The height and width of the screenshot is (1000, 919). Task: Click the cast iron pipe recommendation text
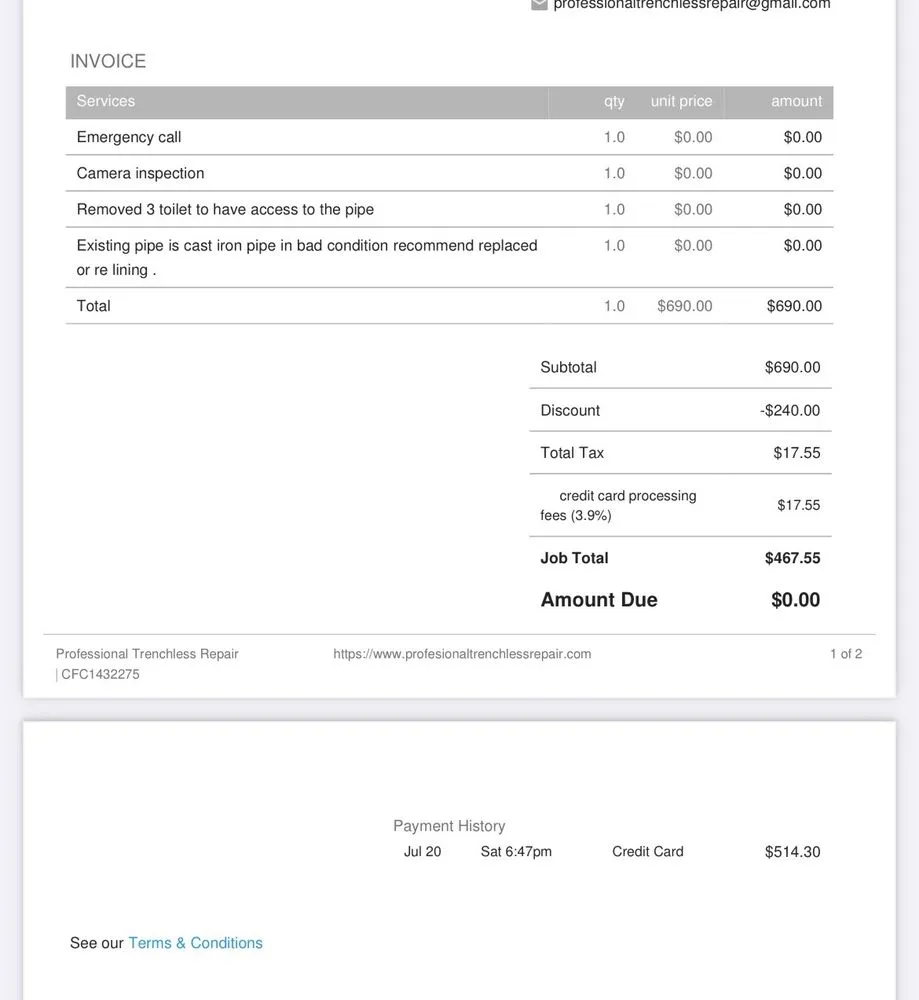tap(306, 246)
